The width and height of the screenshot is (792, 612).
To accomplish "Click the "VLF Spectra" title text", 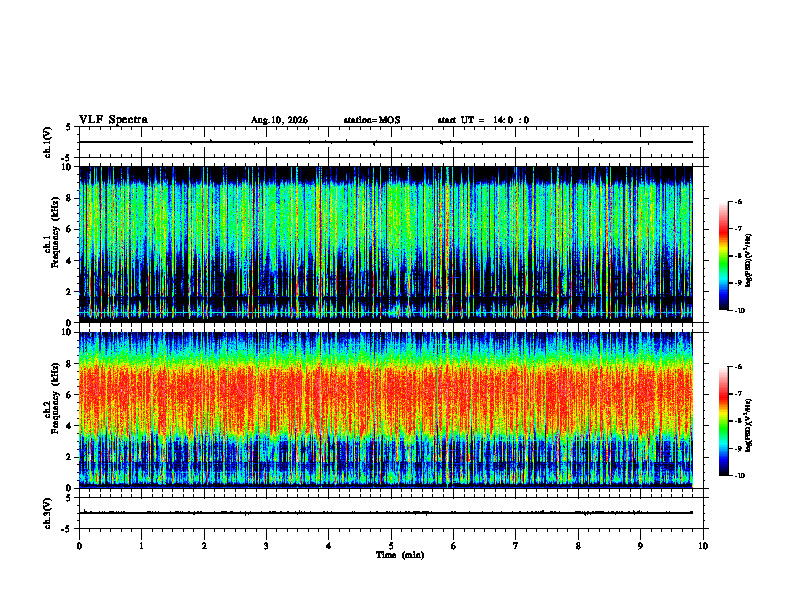I will pos(113,120).
